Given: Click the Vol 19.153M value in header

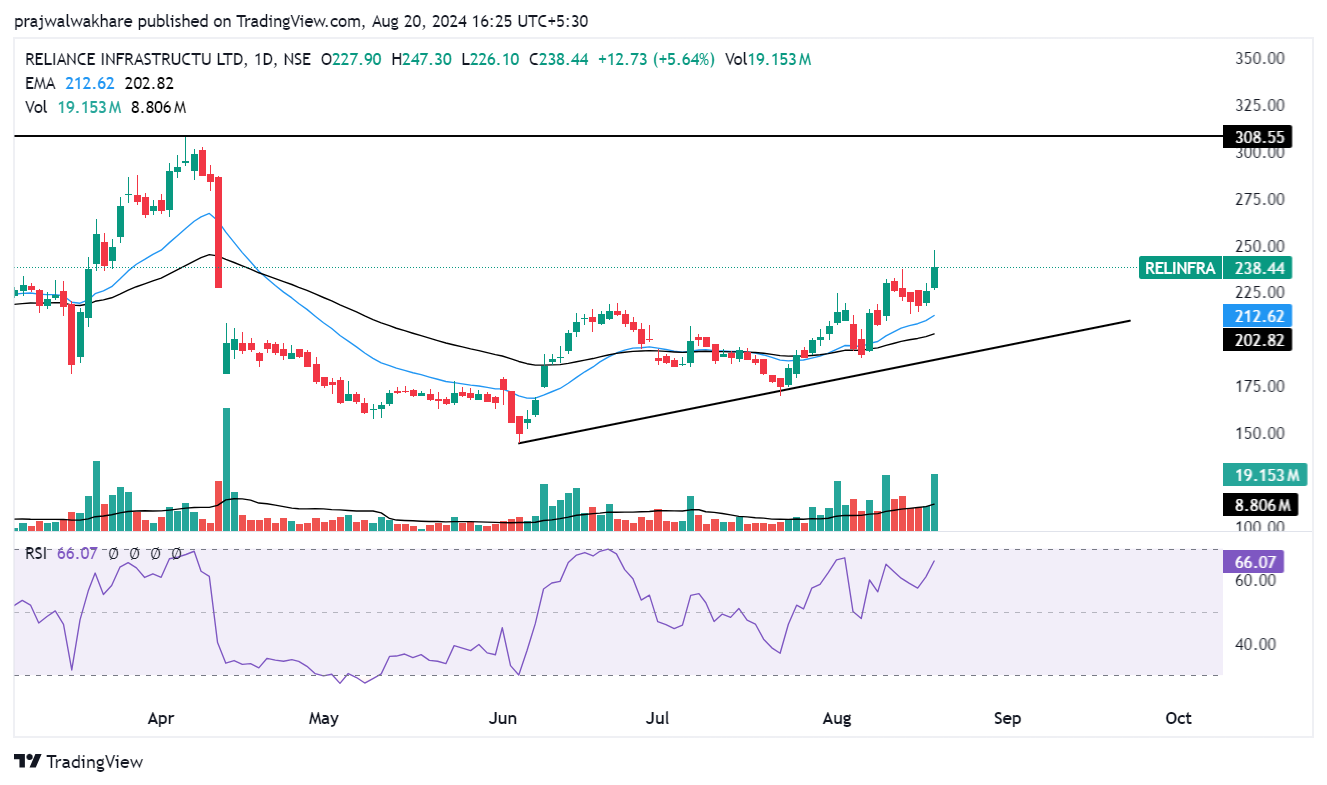Looking at the screenshot, I should (x=768, y=60).
